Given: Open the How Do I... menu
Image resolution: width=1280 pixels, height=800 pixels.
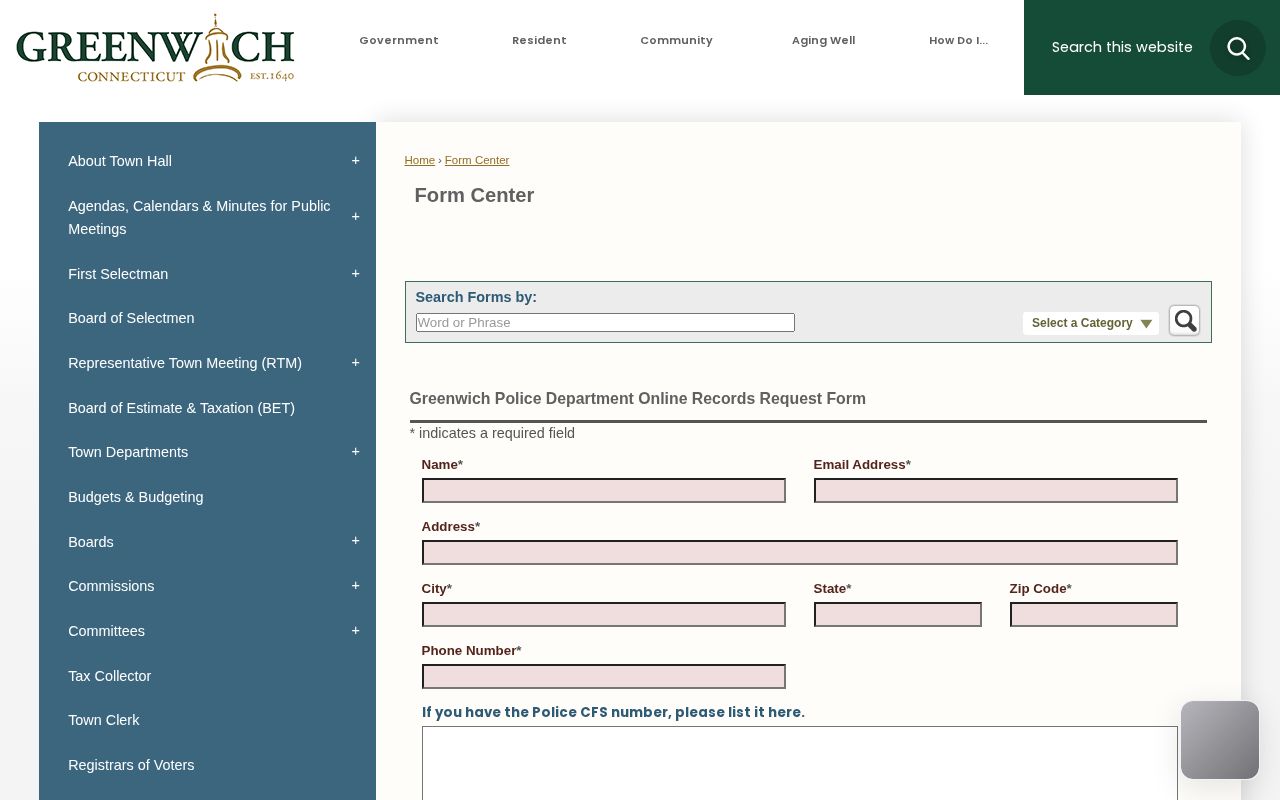Looking at the screenshot, I should click(x=958, y=41).
